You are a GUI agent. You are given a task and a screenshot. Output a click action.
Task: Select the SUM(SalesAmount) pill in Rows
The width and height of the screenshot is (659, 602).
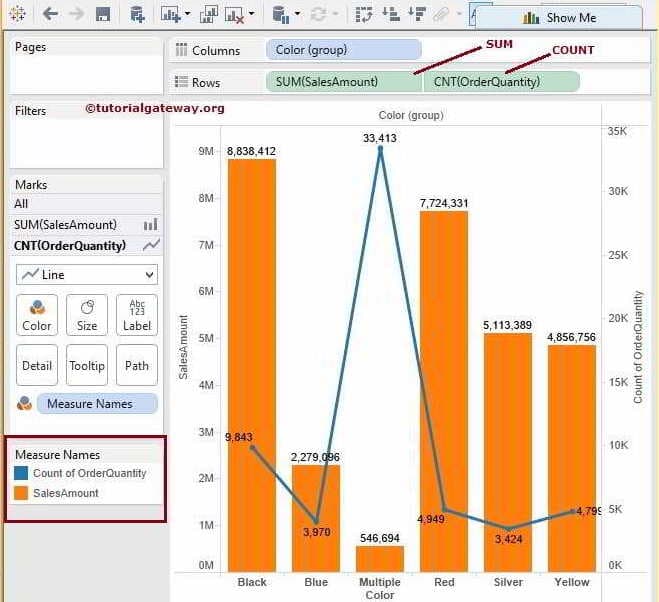[x=344, y=82]
